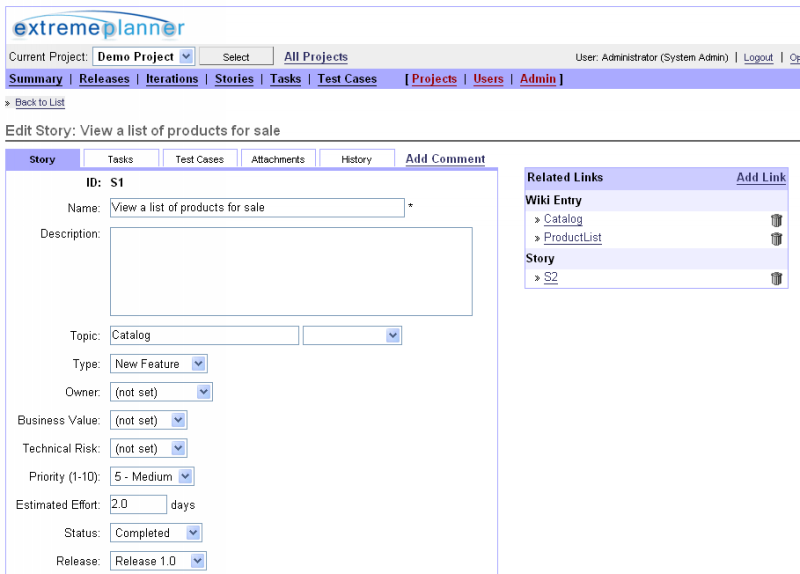Remove related story S2 via trash icon
Viewport: 800px width, 574px height.
tap(776, 278)
